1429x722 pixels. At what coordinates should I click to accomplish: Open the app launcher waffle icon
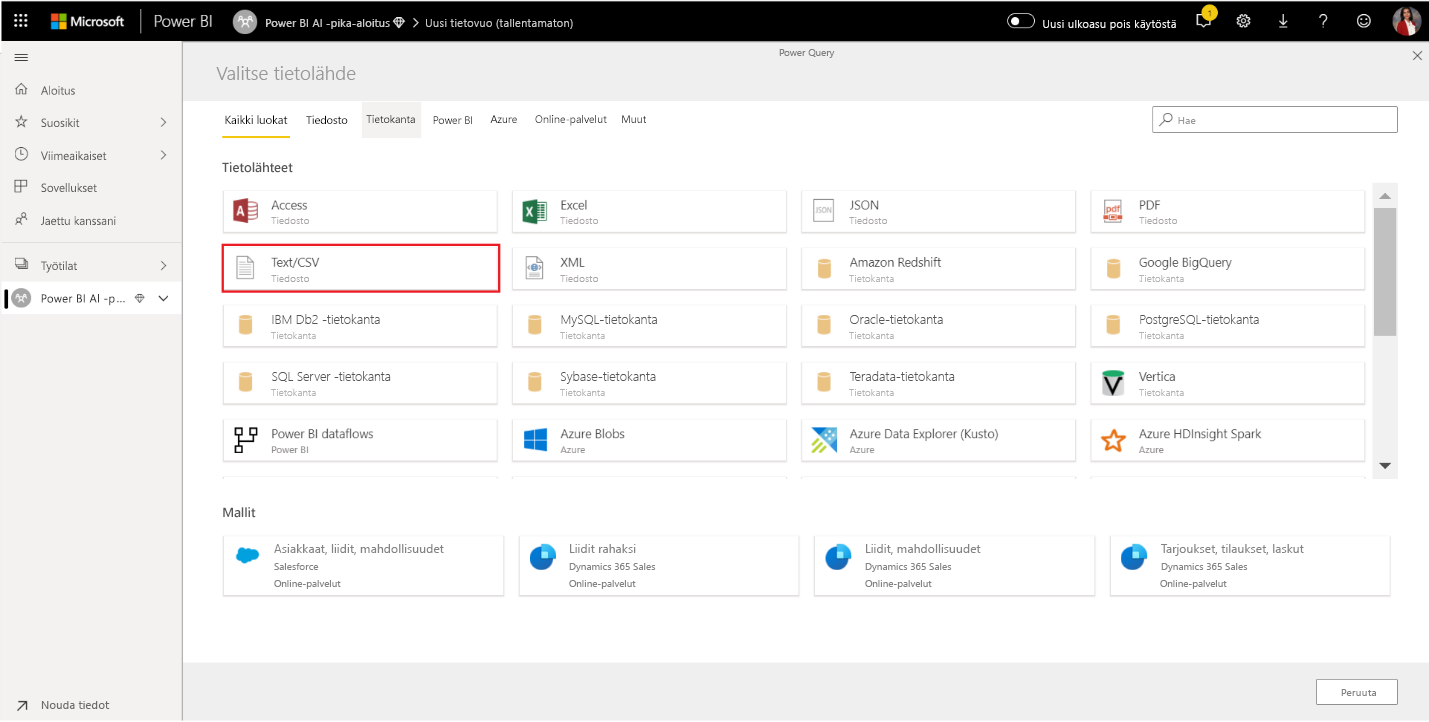pyautogui.click(x=21, y=21)
